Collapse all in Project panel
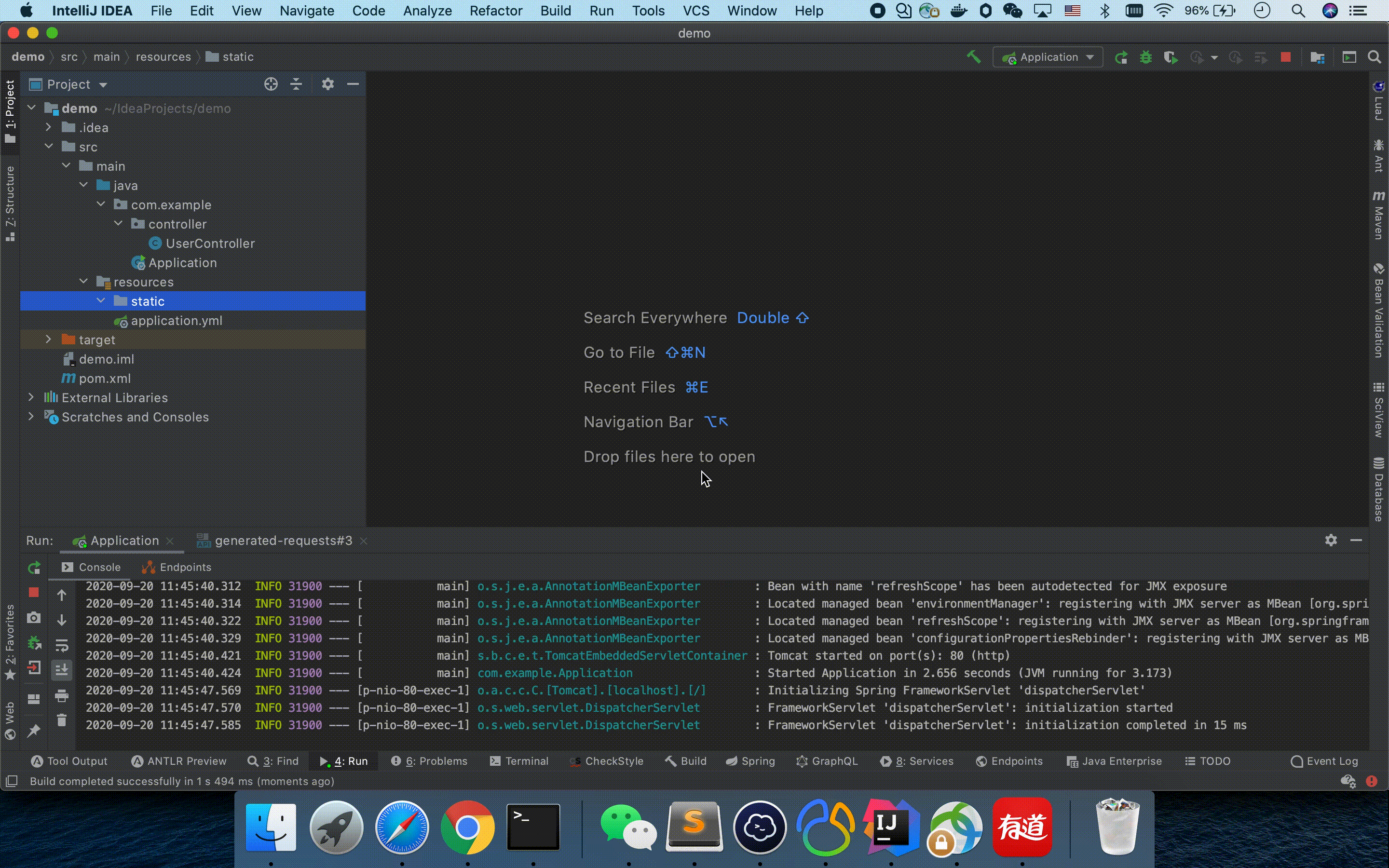 (x=296, y=84)
